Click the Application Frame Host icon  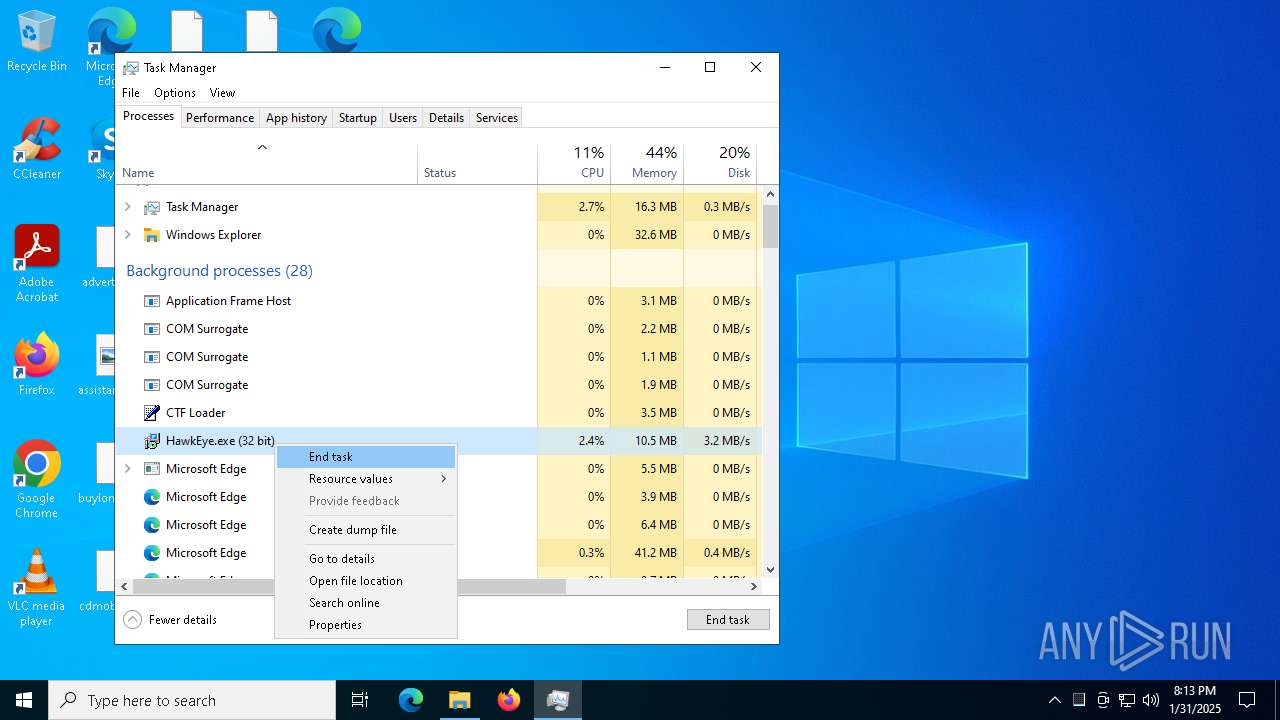coord(152,301)
